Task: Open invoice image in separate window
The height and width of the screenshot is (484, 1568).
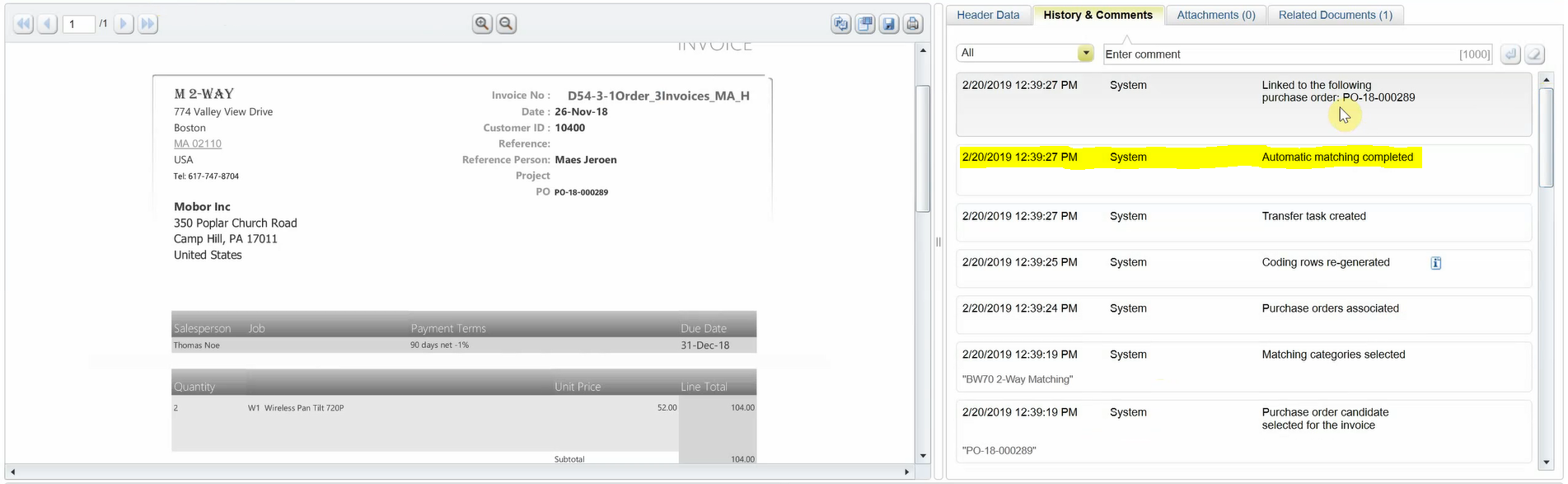Action: pos(865,24)
